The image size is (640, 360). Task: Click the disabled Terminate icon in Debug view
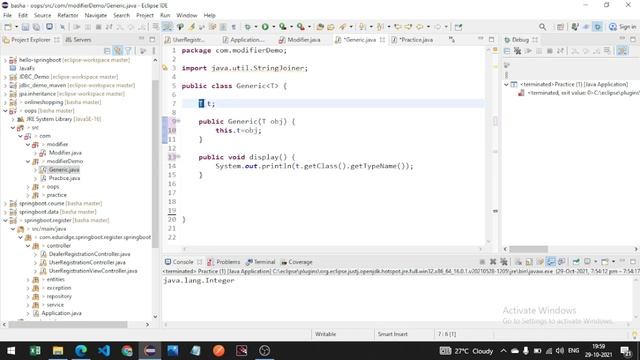click(550, 51)
